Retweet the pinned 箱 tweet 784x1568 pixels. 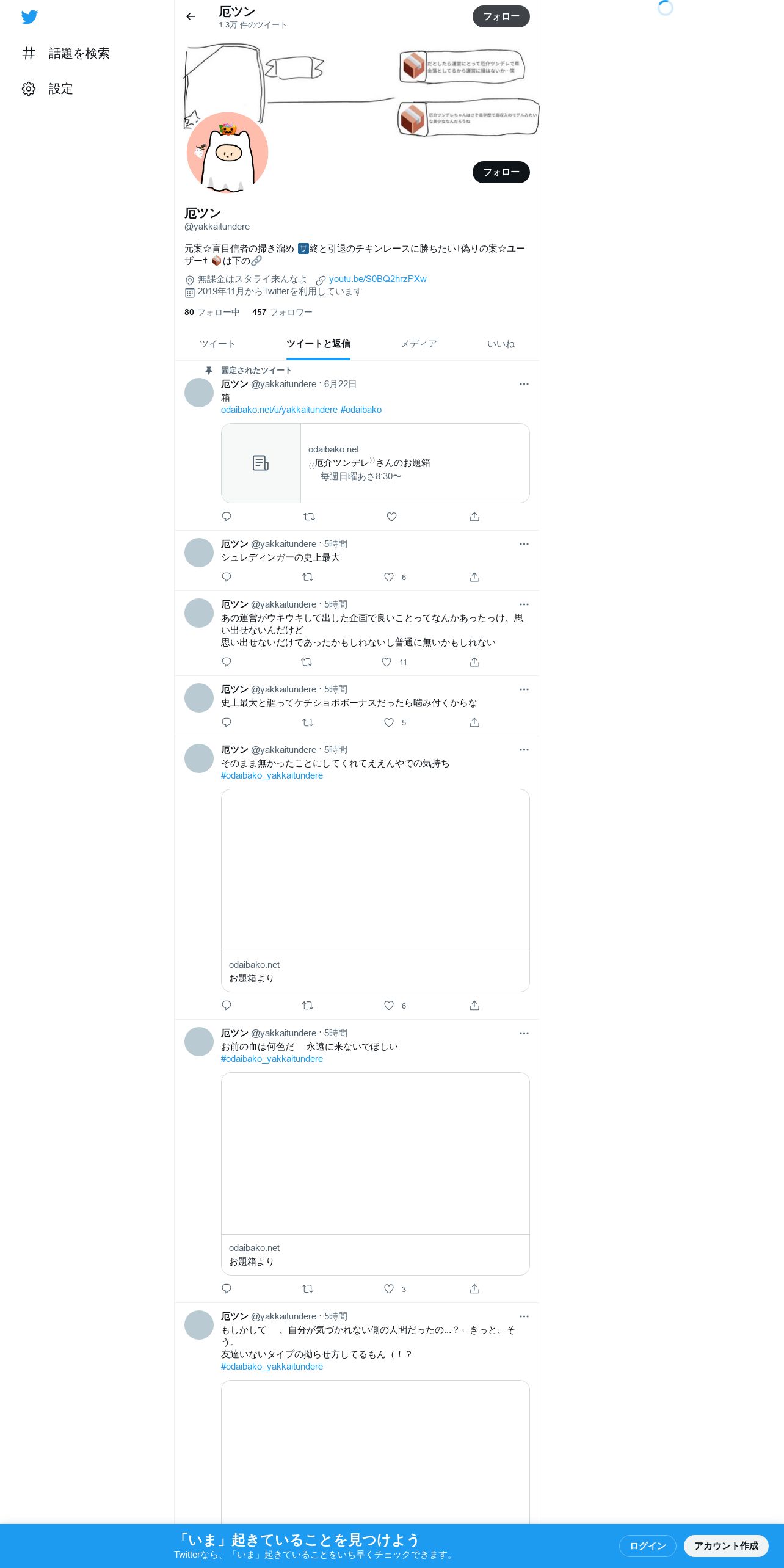309,517
